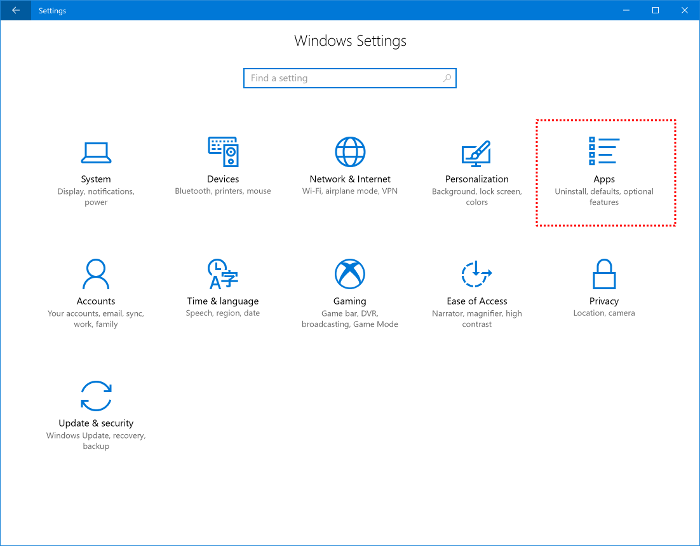Open the Update & security arrows icon
This screenshot has height=546, width=700.
point(96,396)
